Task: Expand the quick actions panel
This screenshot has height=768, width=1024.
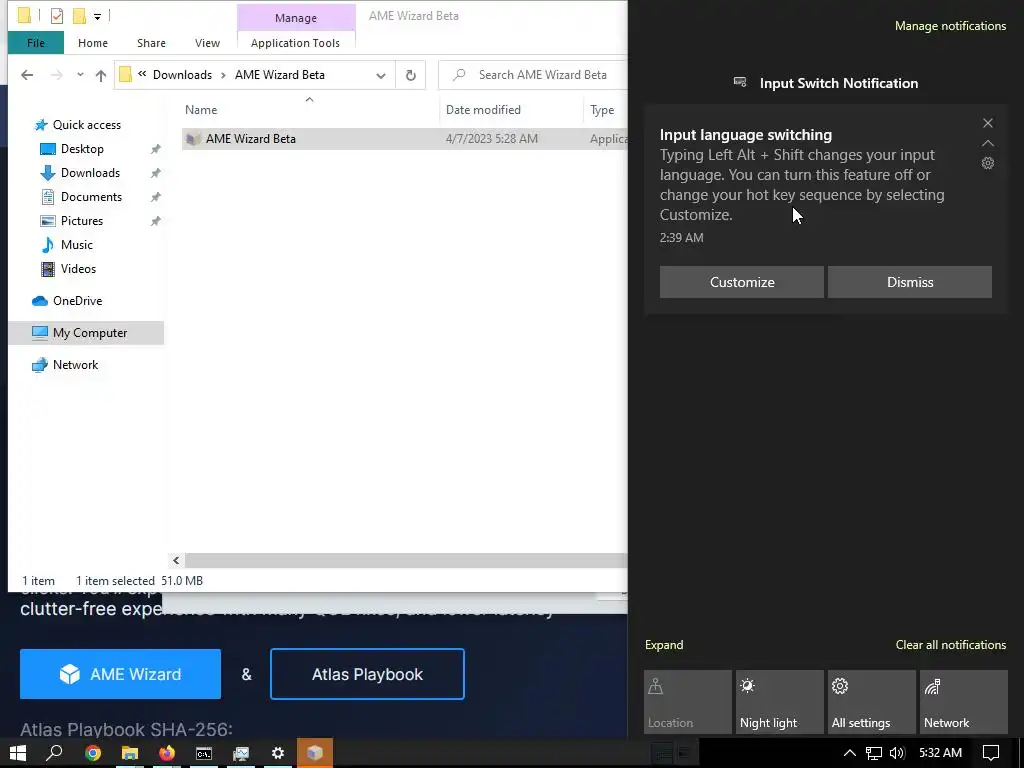Action: [x=664, y=645]
